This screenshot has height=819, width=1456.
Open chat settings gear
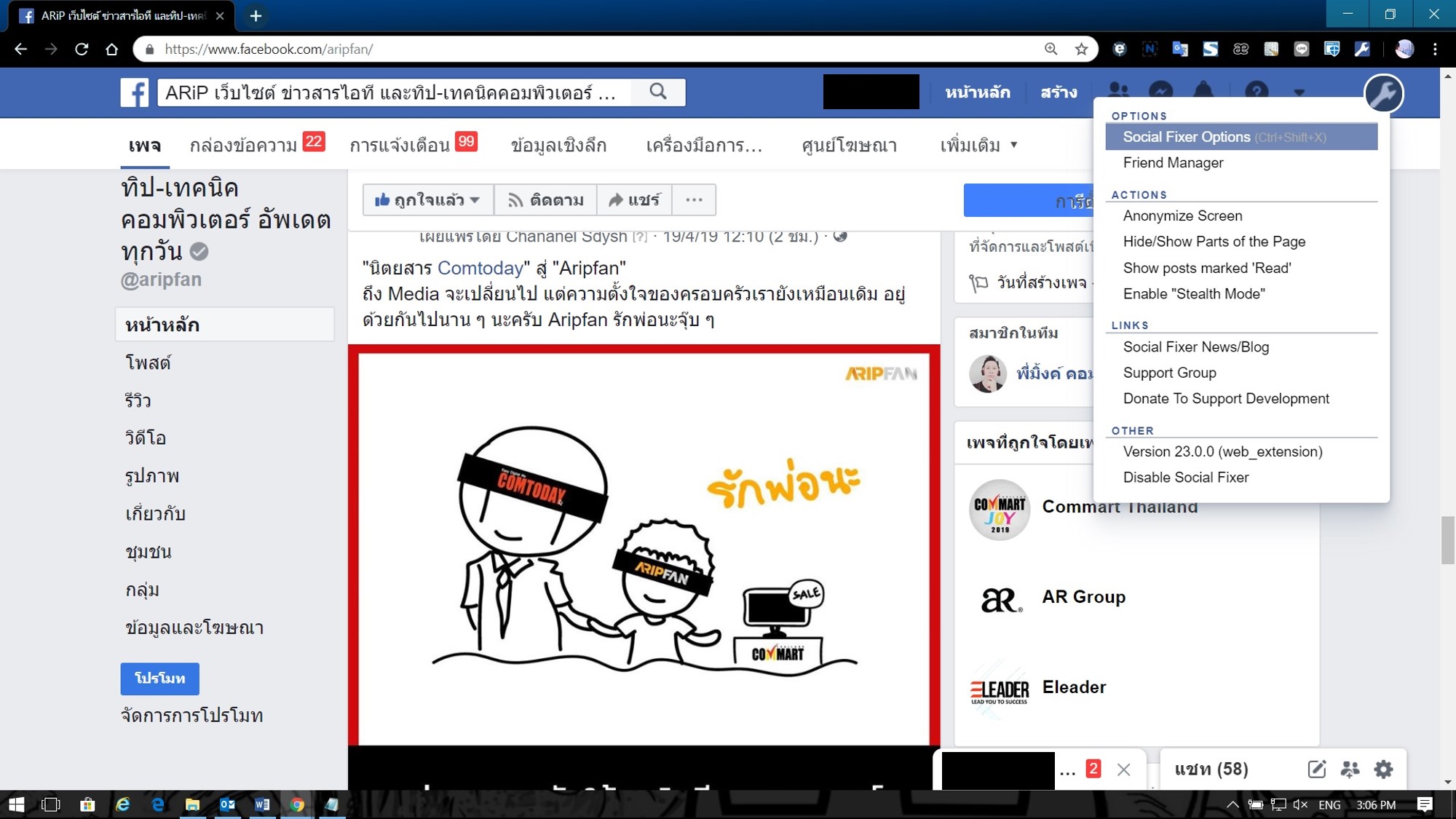[x=1383, y=769]
